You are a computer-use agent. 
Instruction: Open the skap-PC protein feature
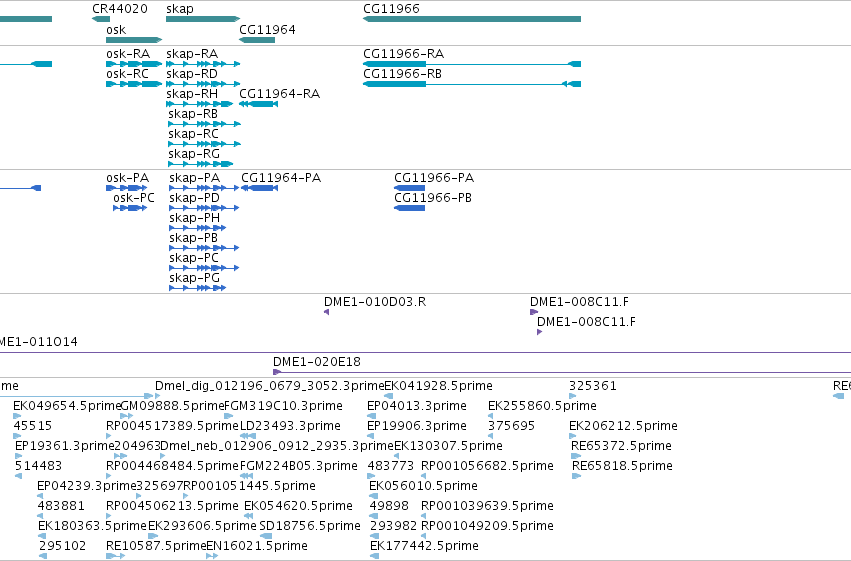pyautogui.click(x=204, y=268)
